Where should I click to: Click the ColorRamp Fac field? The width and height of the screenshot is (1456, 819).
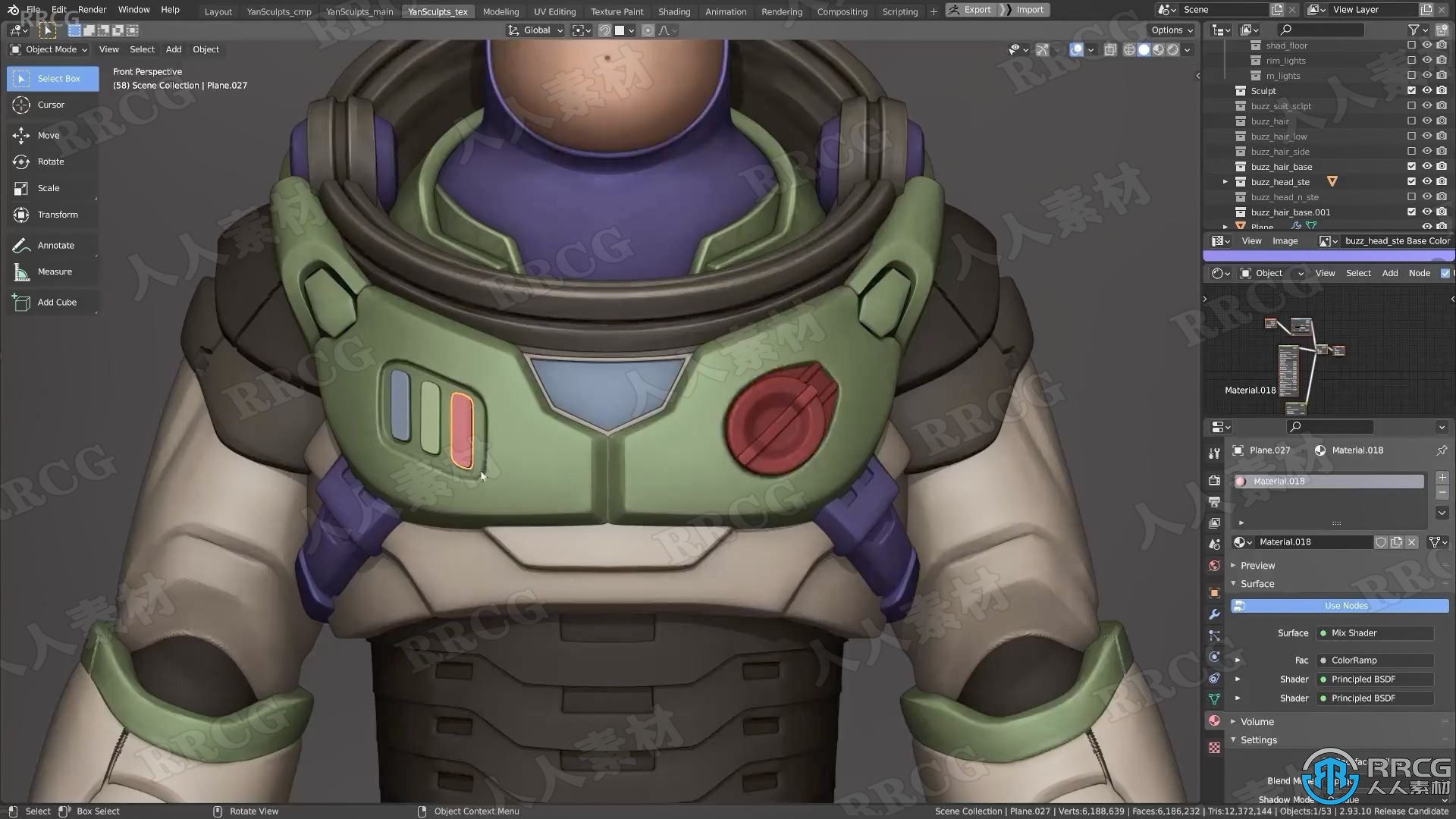(1376, 661)
